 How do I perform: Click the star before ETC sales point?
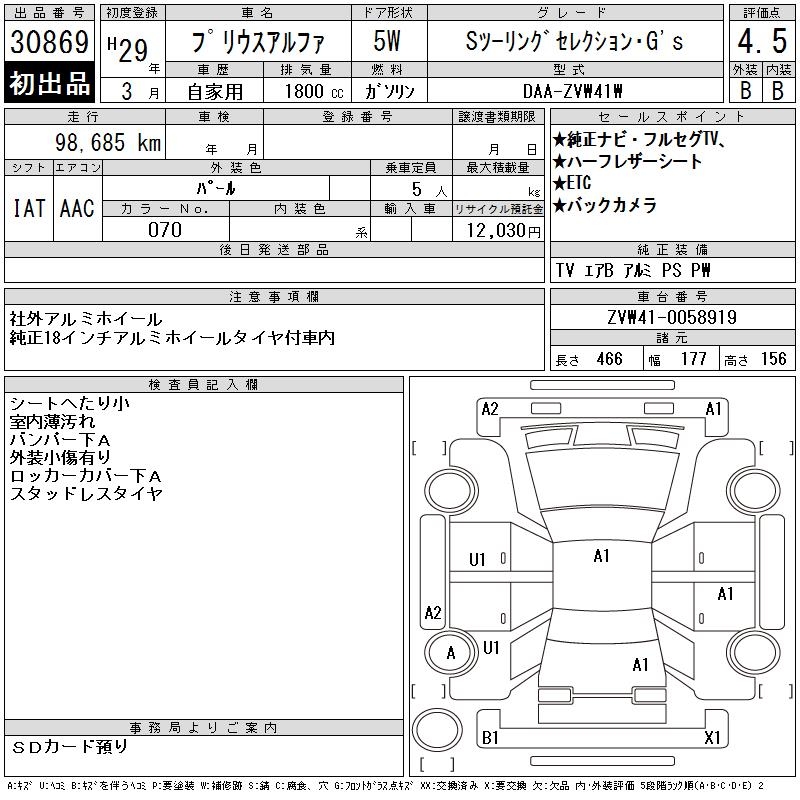point(559,183)
